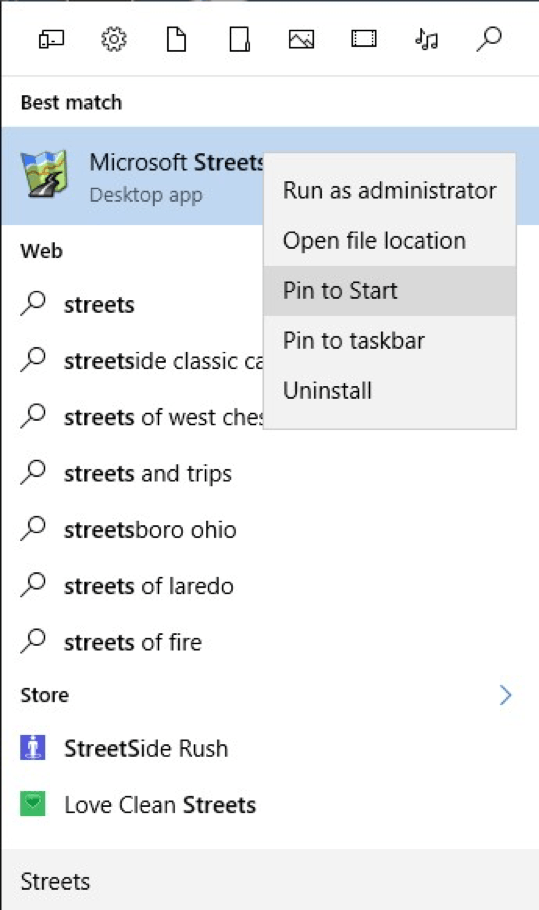Select the Folders filter icon

[239, 39]
